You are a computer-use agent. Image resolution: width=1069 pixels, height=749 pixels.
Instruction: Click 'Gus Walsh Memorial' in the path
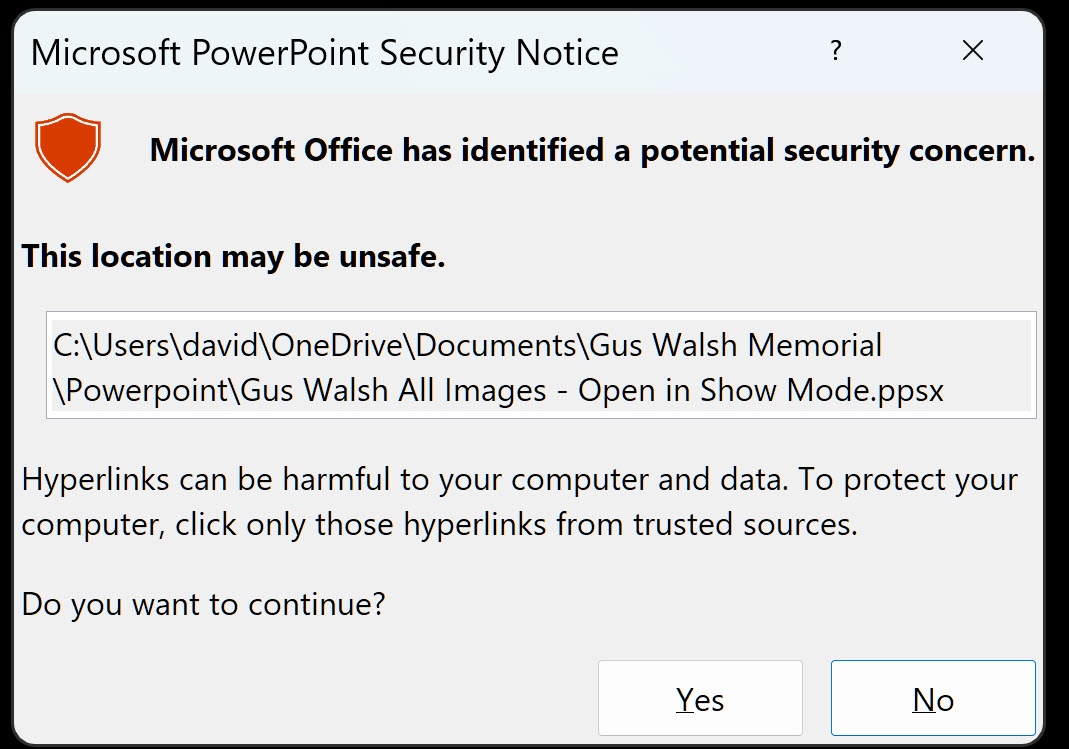(x=736, y=346)
